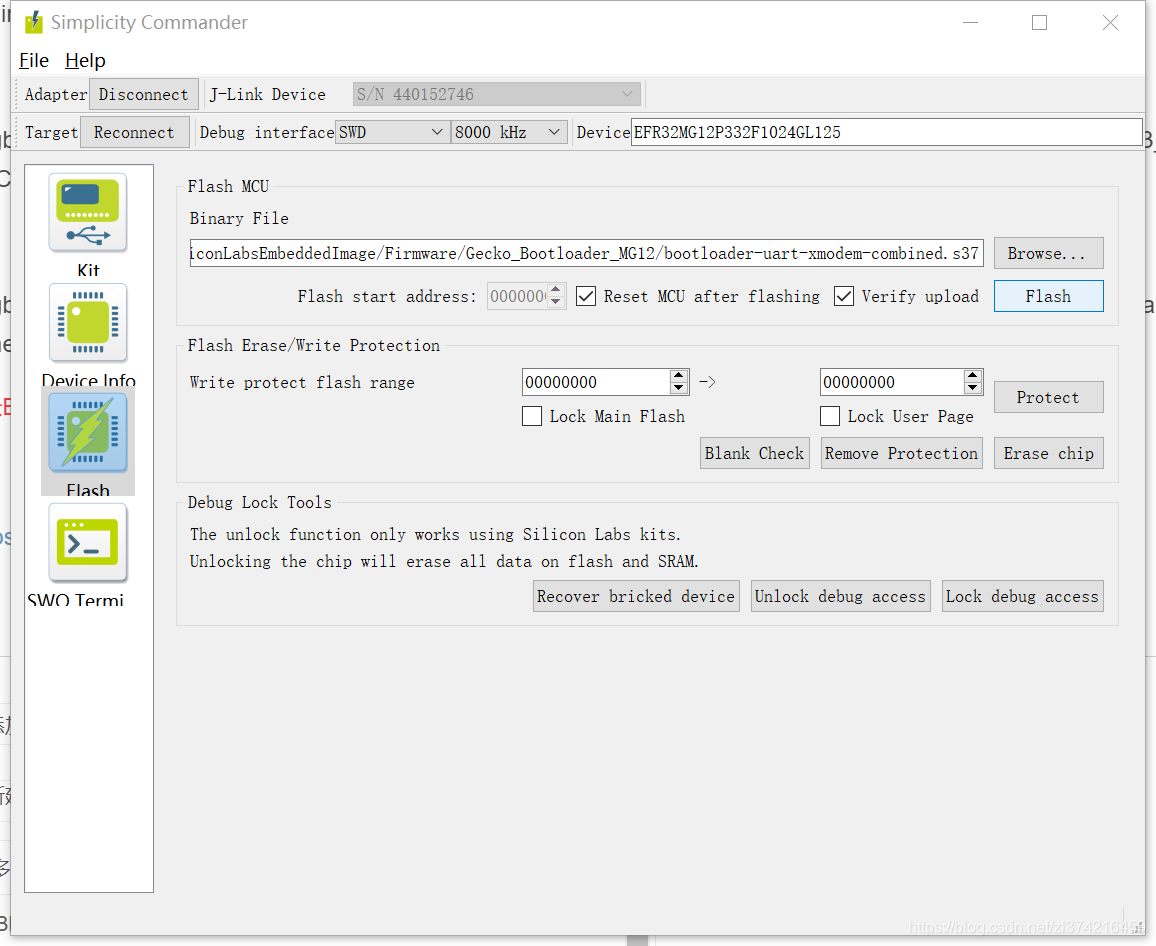Open the 8000 kHz speed dropdown
This screenshot has height=946, width=1156.
509,132
